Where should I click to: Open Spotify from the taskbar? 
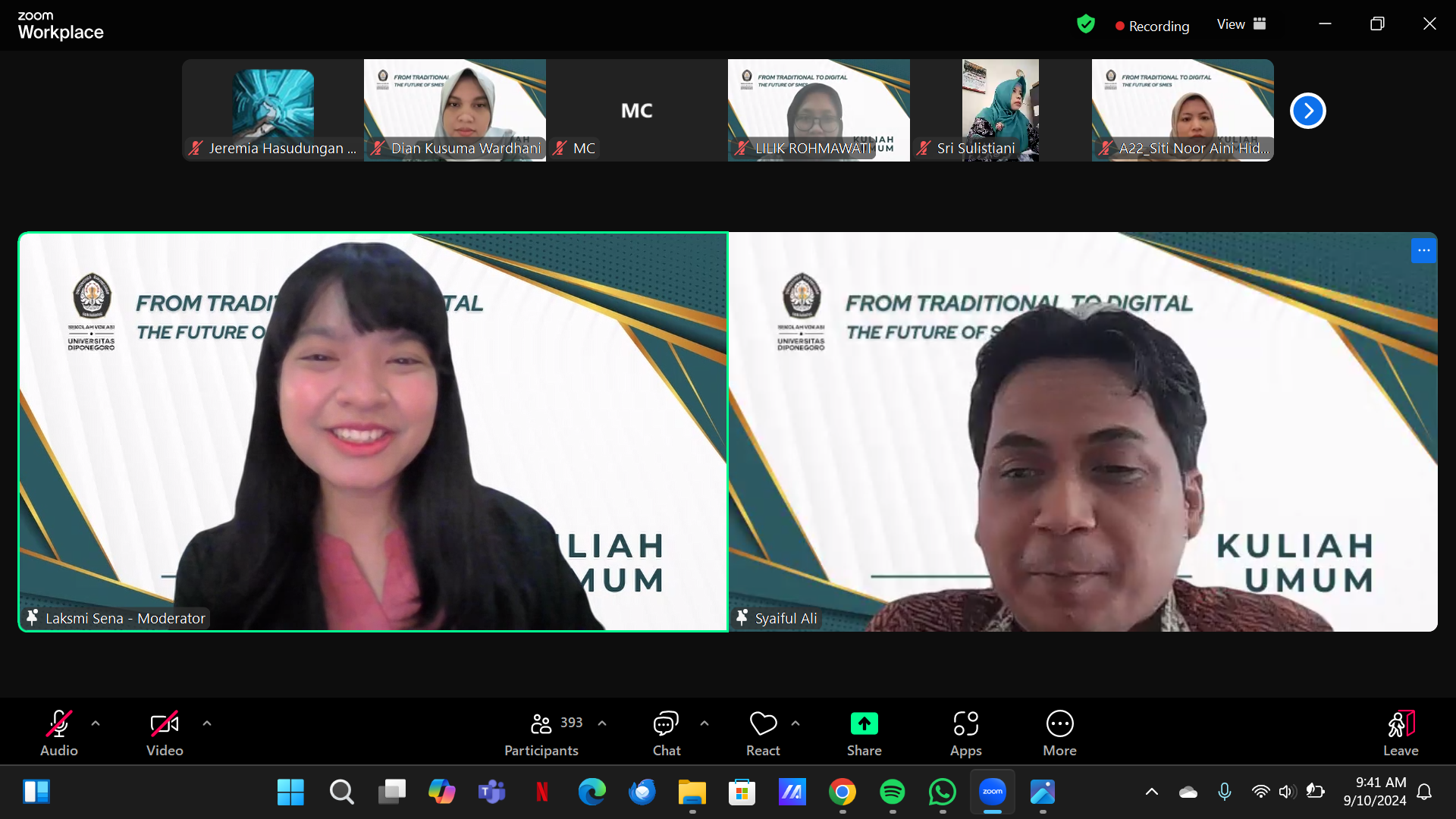892,792
